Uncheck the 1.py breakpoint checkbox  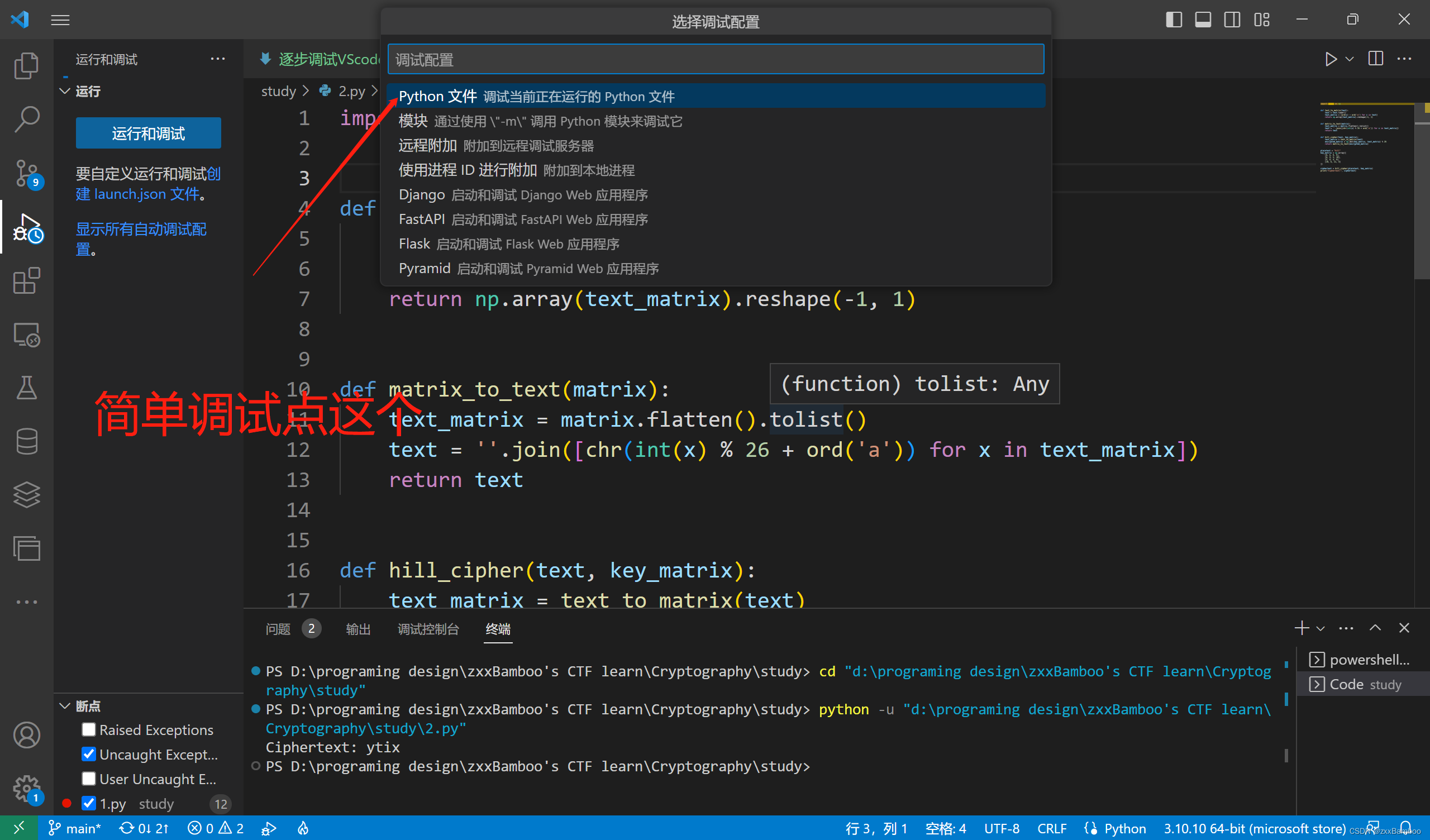tap(88, 803)
